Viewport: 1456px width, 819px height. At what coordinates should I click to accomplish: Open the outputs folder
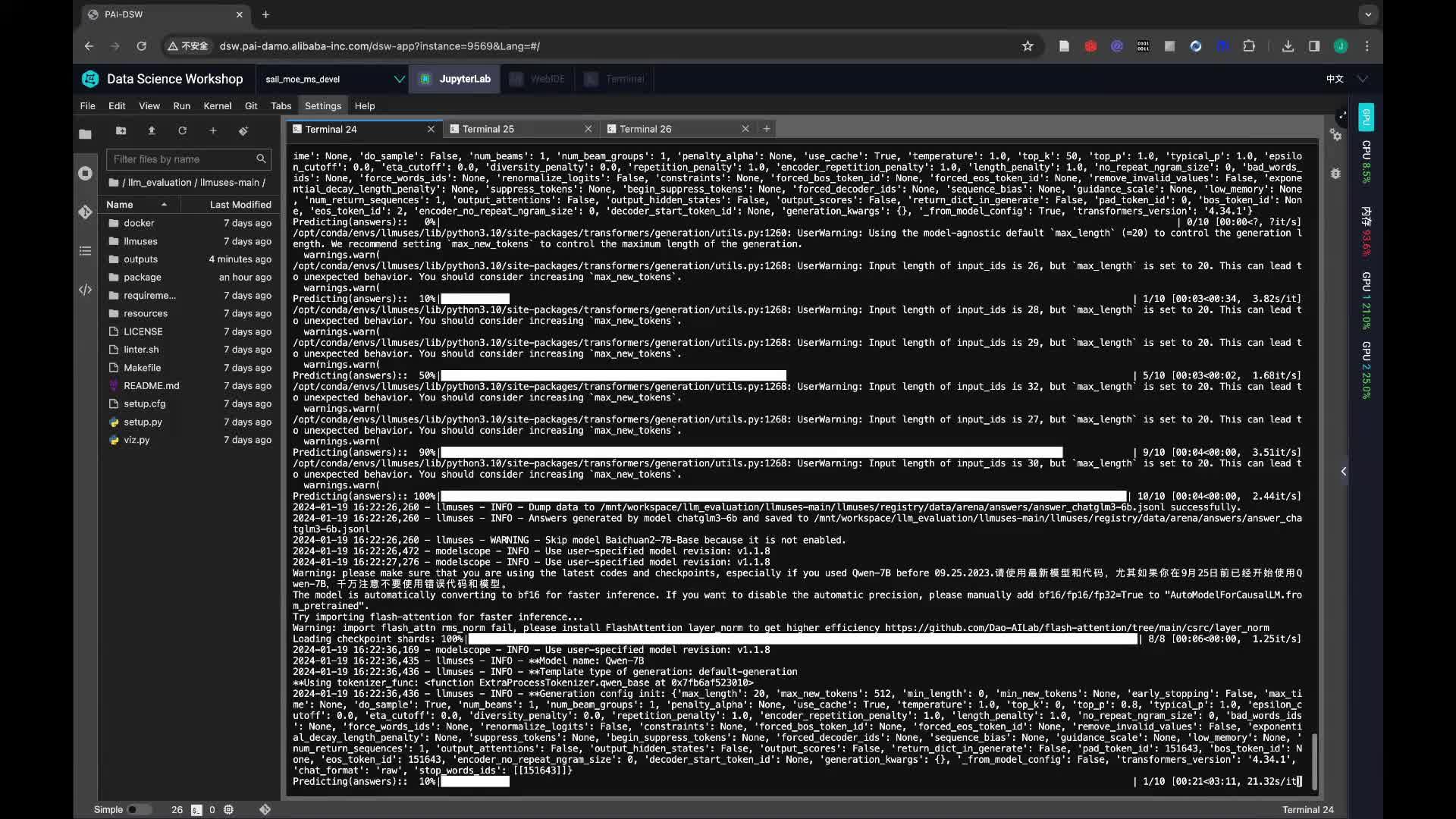(x=140, y=259)
